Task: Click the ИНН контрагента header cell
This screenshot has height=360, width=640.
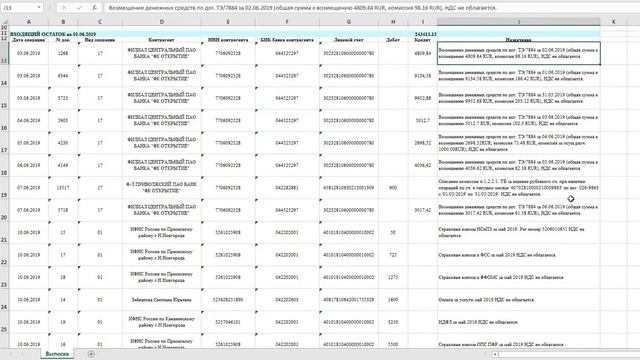Action: pos(228,40)
